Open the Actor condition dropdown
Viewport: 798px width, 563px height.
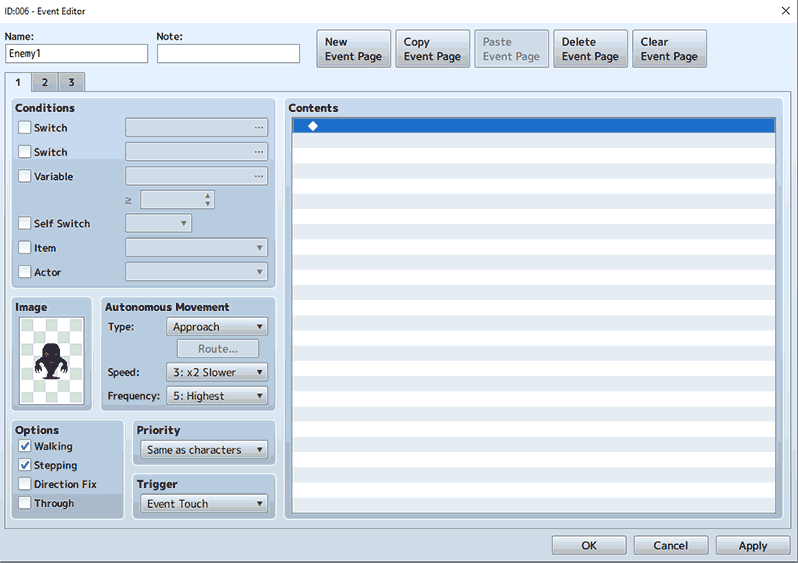(x=196, y=272)
